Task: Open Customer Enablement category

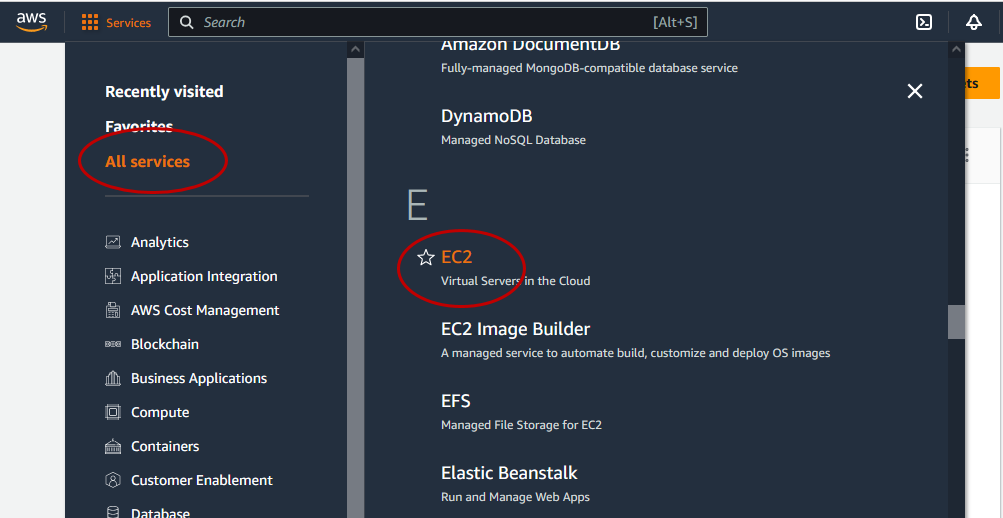Action: pyautogui.click(x=201, y=480)
